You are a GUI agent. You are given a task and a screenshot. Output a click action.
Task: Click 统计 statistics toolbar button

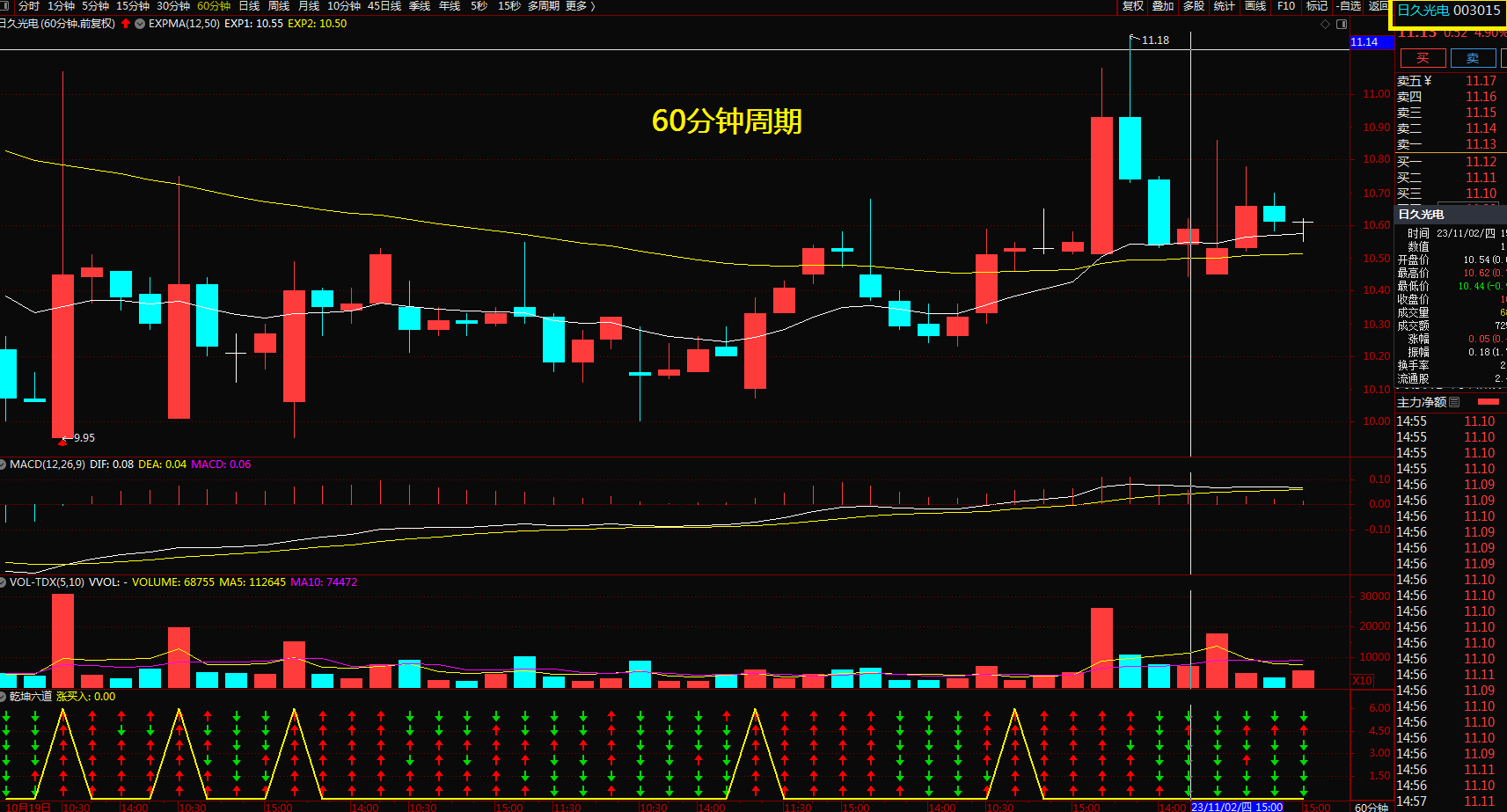tap(1225, 6)
